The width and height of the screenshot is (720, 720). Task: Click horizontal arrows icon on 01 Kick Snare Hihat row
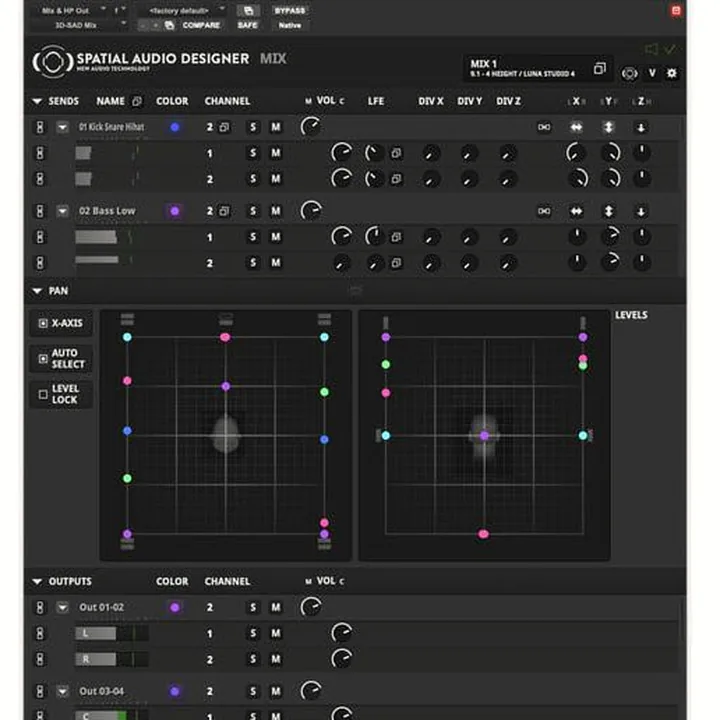[576, 127]
